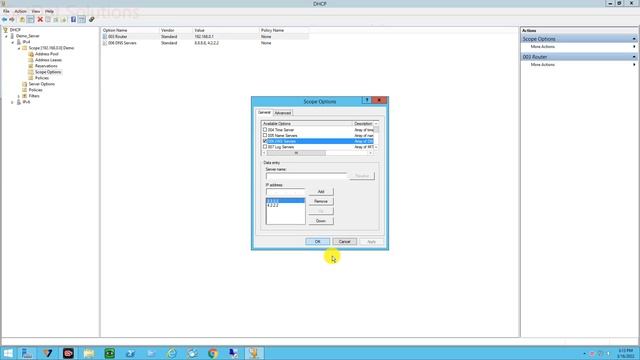Viewport: 640px width, 360px height.
Task: Click the Up one level folder icon
Action: point(22,20)
